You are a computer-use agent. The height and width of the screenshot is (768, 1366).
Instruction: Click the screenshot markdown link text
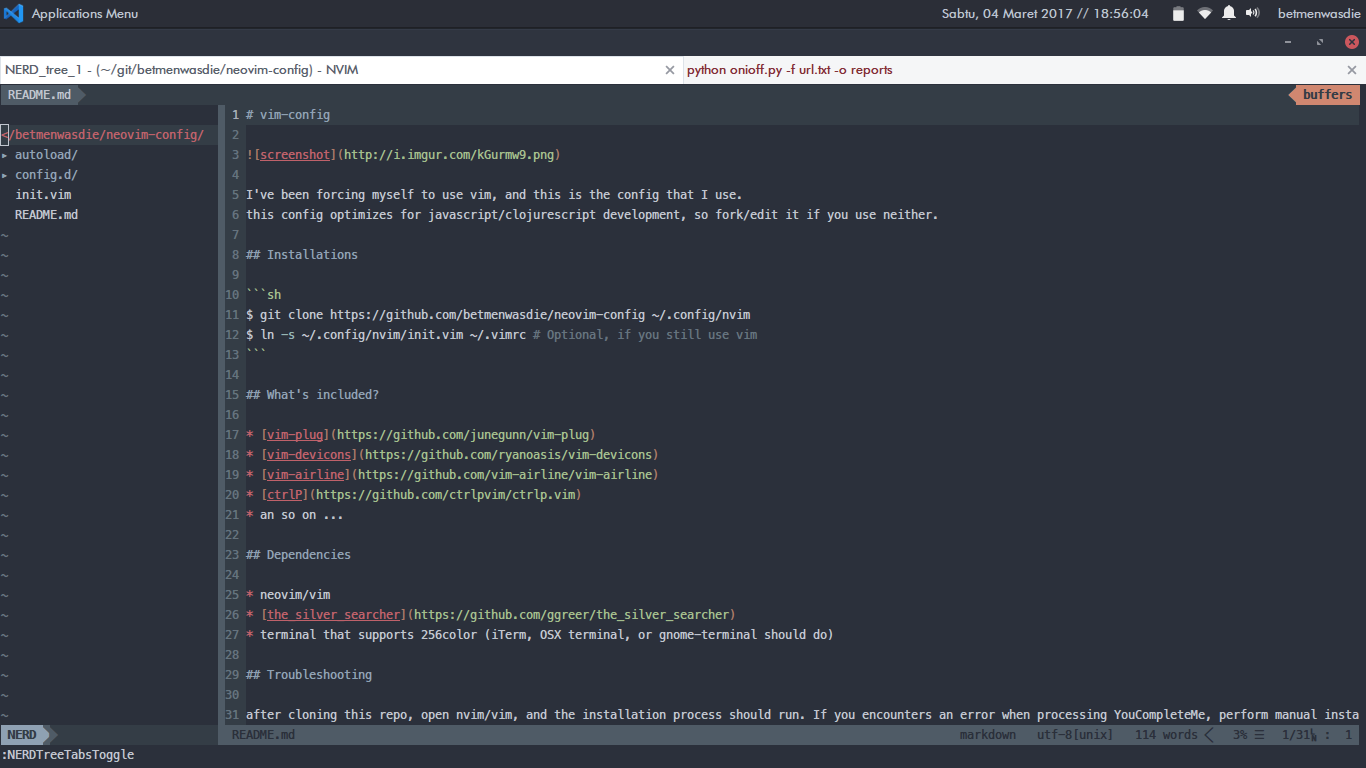point(295,155)
